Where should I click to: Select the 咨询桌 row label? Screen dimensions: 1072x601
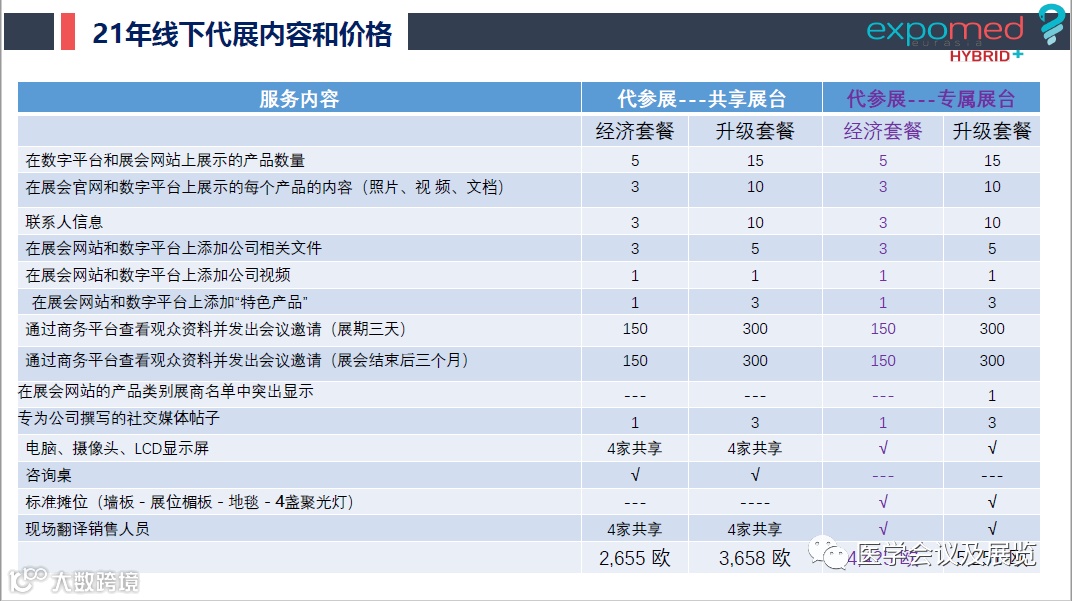click(x=48, y=475)
